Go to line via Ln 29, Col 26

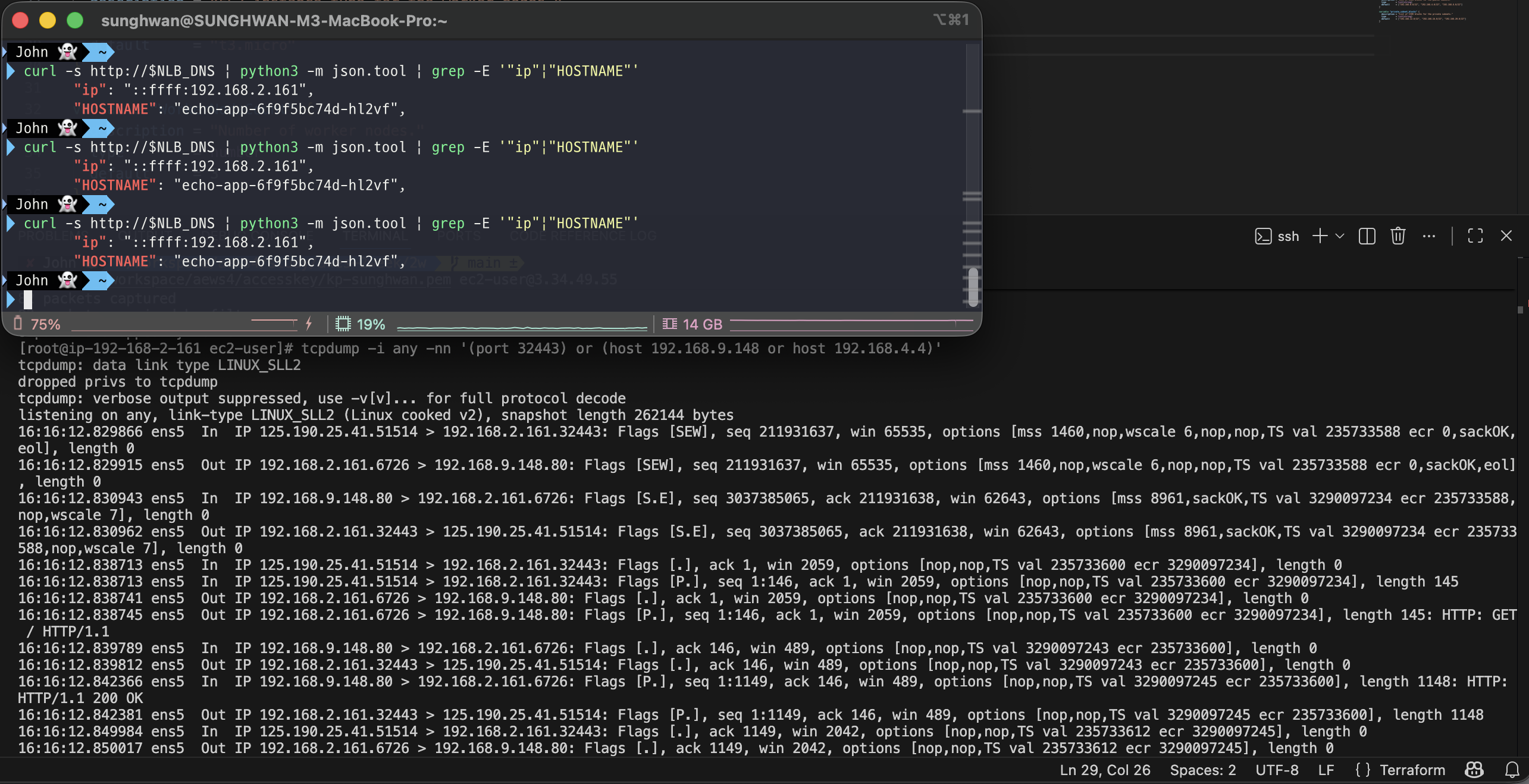(x=1105, y=770)
